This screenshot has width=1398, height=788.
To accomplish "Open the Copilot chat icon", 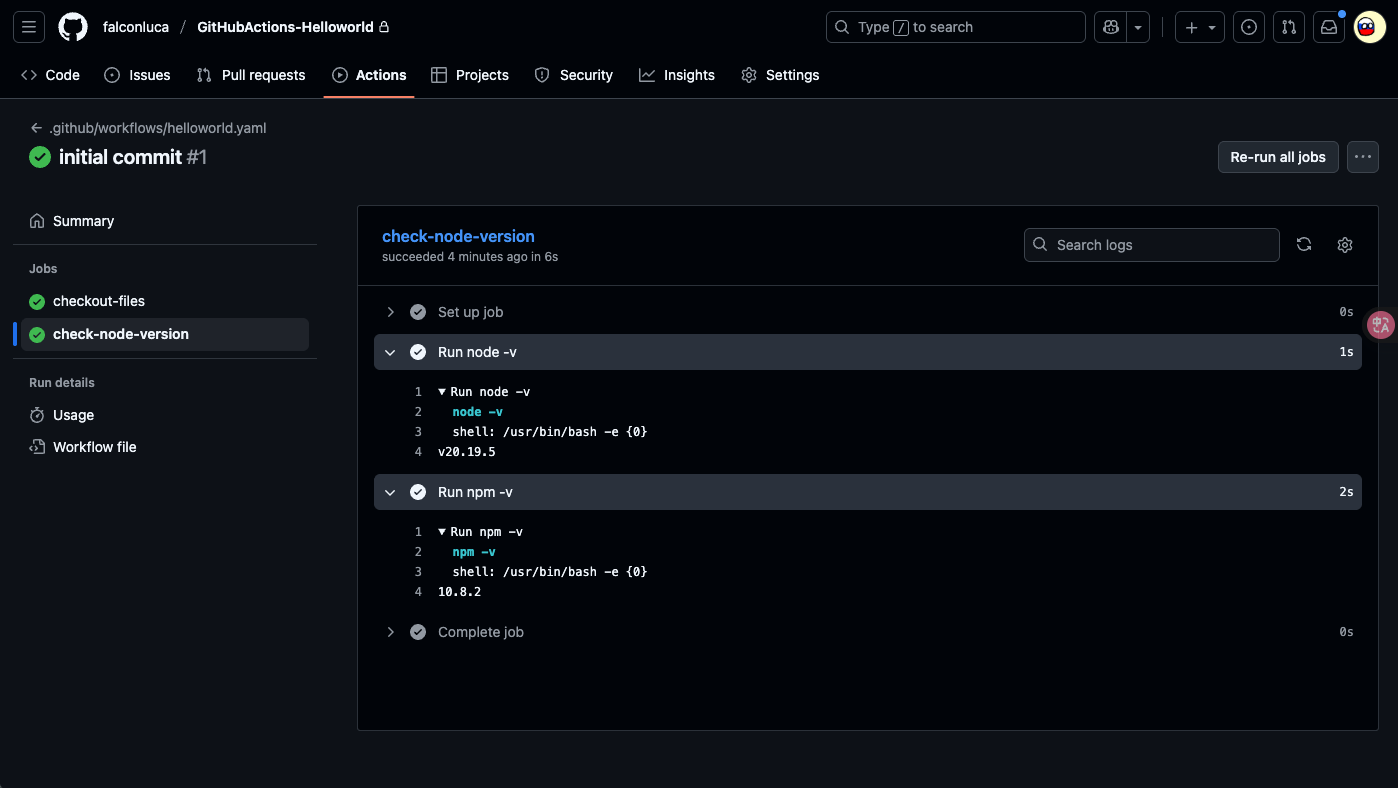I will point(1110,27).
